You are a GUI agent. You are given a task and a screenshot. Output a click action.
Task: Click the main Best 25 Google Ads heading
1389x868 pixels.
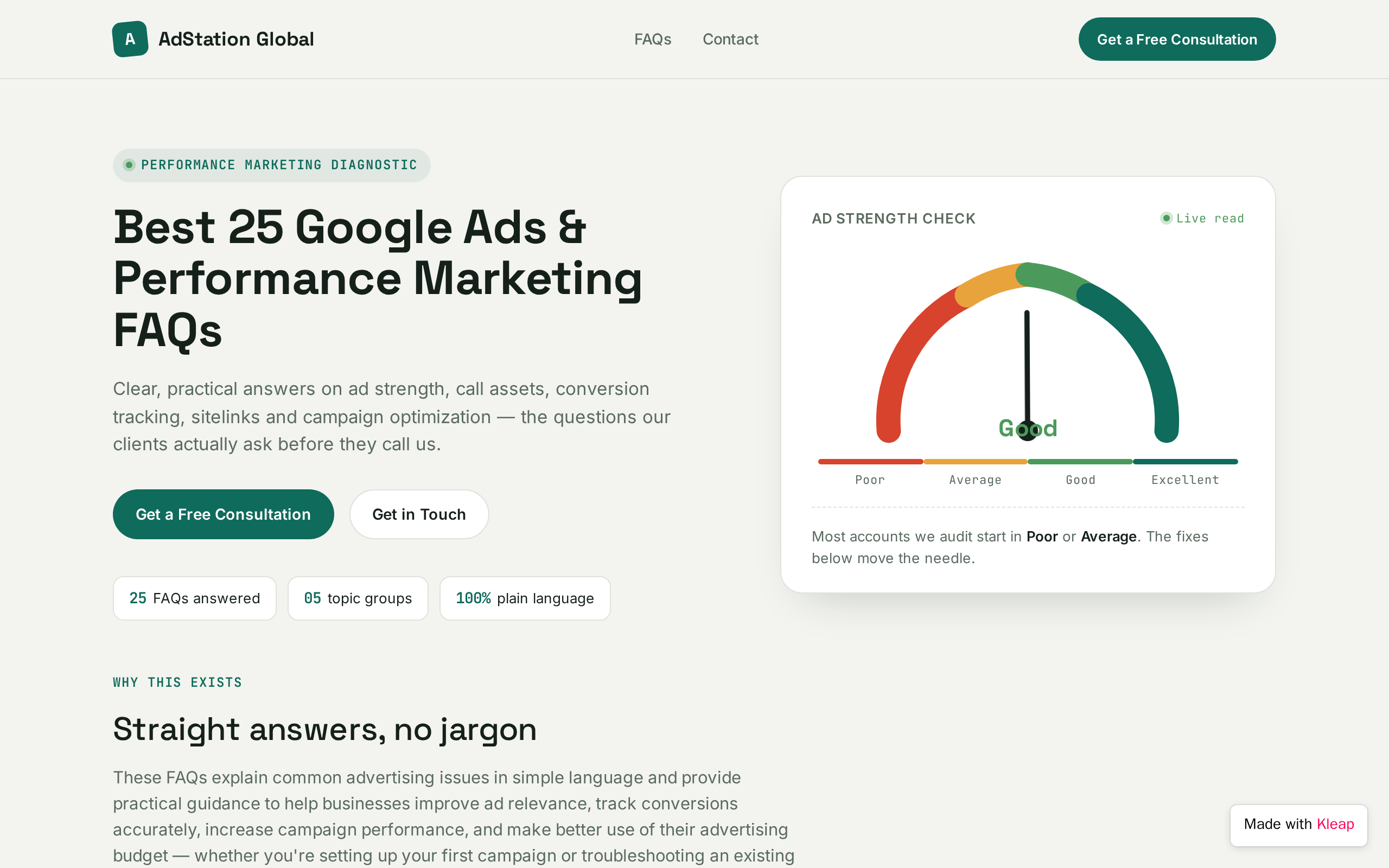coord(378,278)
